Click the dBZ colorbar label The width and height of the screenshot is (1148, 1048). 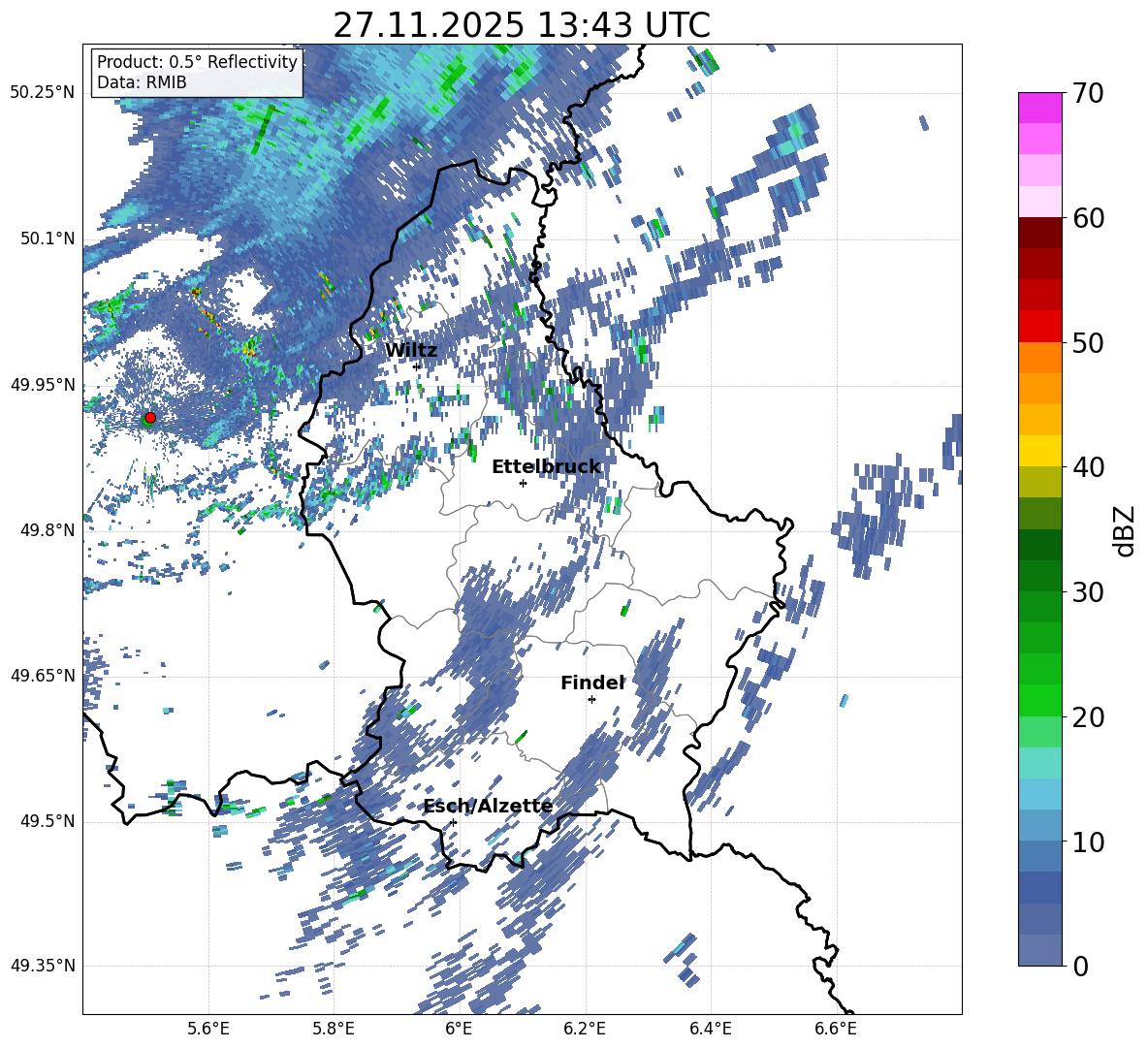click(x=1126, y=530)
